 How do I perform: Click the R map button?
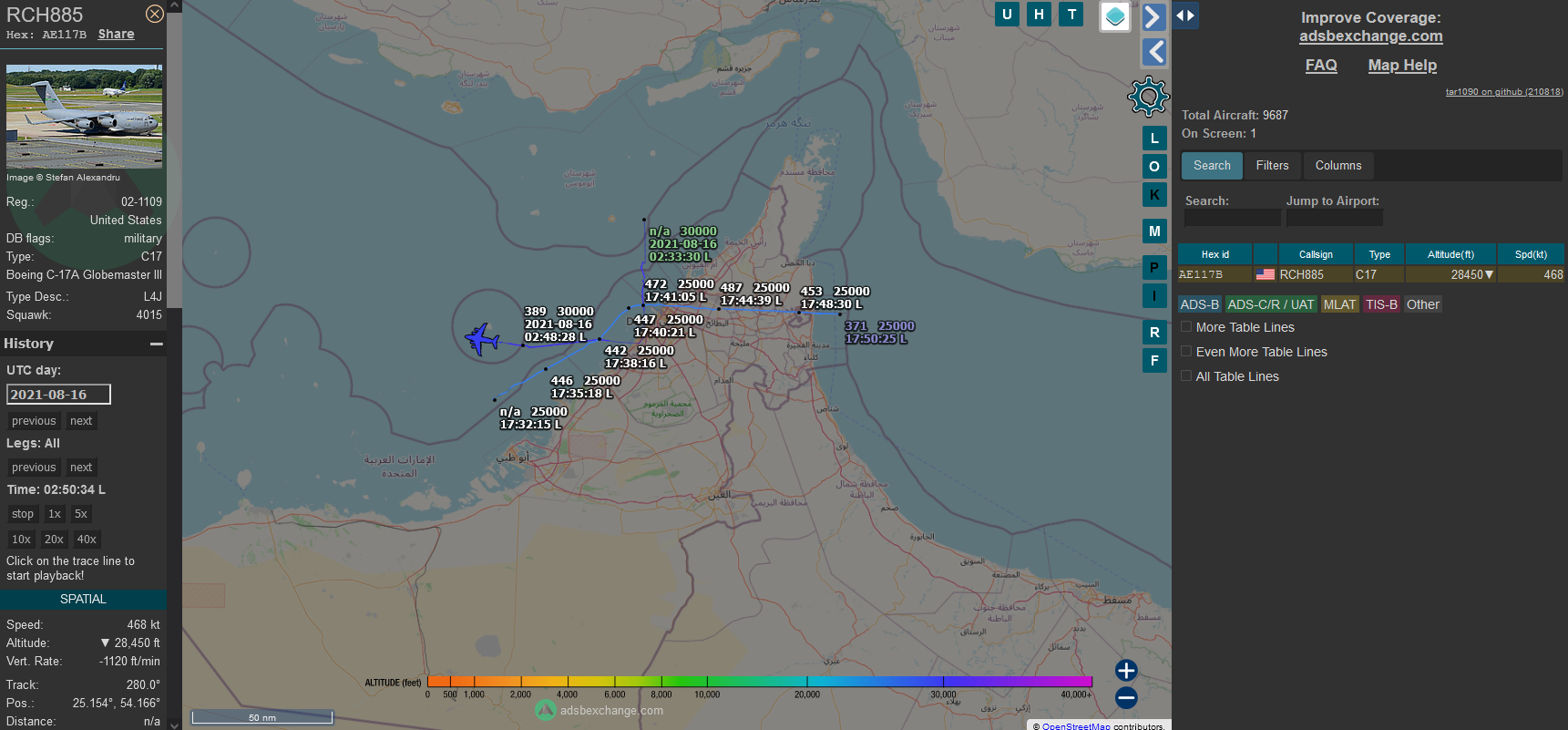pyautogui.click(x=1154, y=333)
